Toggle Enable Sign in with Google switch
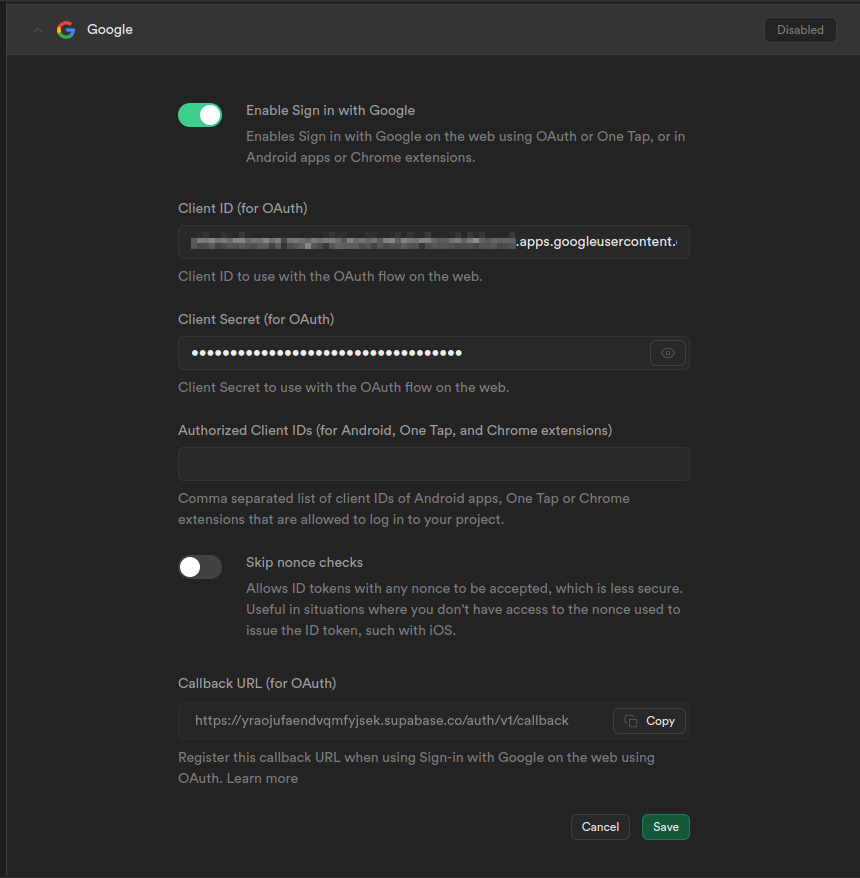 (x=200, y=115)
